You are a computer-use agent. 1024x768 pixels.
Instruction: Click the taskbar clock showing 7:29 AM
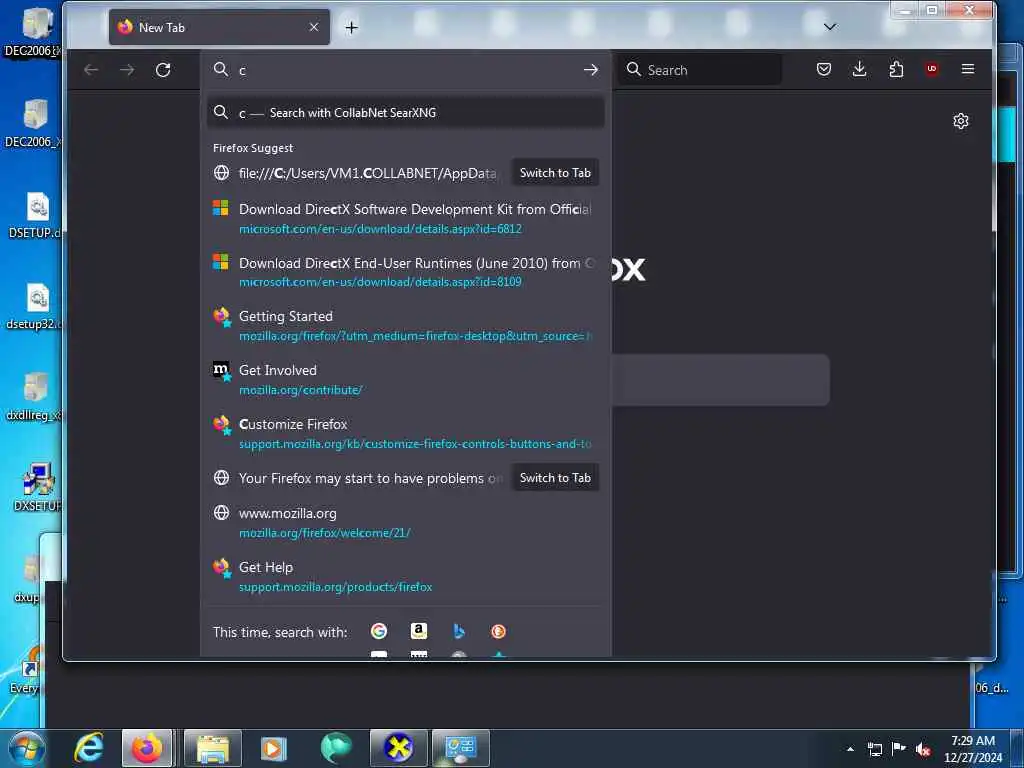972,748
